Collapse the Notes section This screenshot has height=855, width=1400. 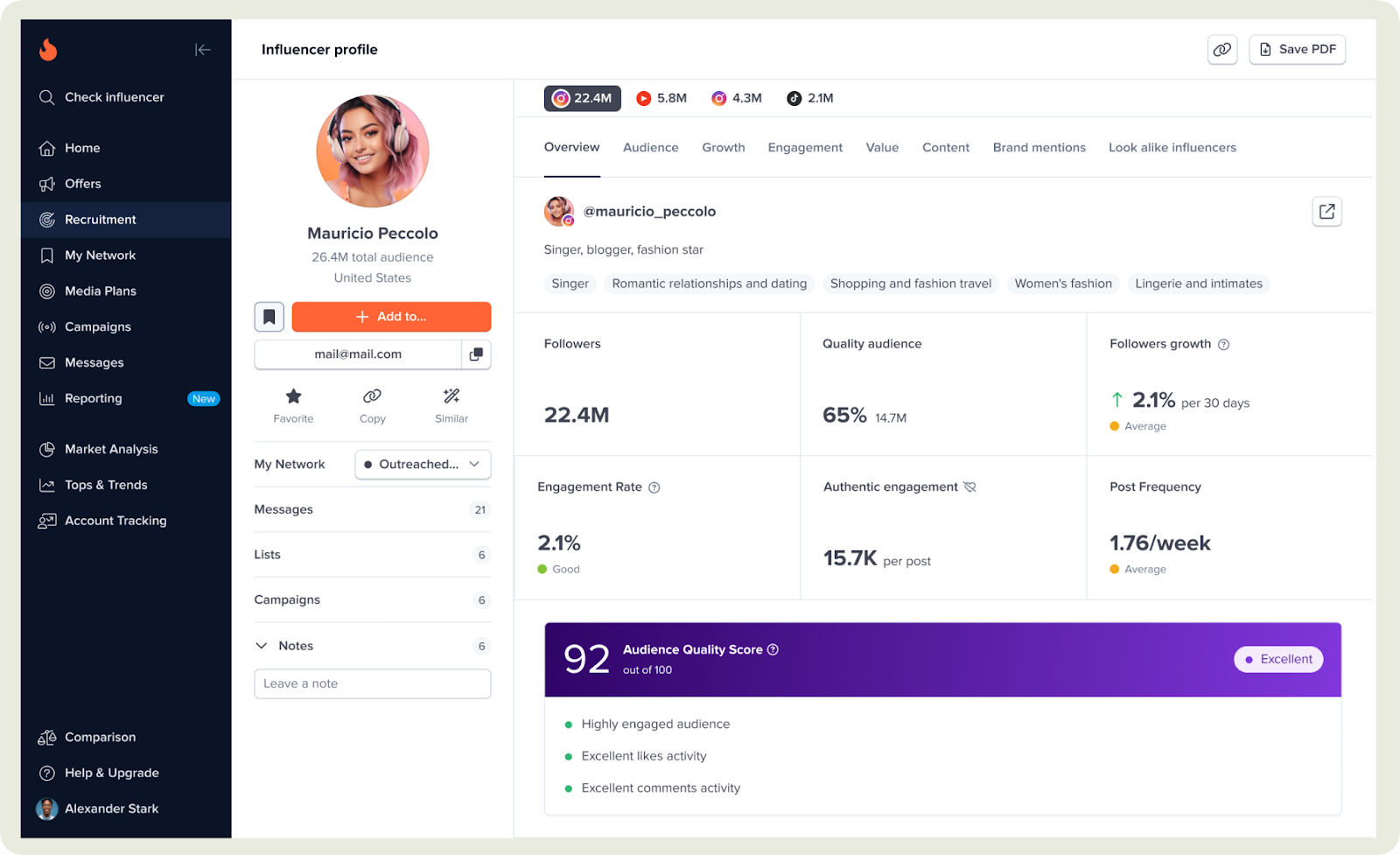pos(261,645)
